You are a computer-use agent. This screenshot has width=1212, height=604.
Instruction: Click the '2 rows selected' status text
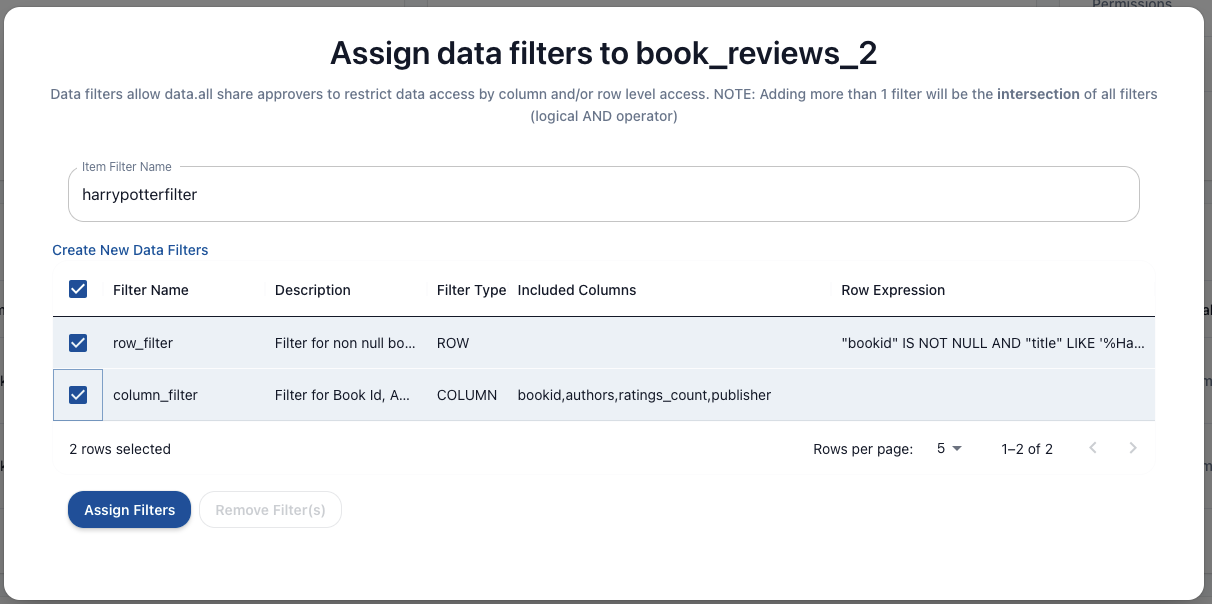[120, 449]
